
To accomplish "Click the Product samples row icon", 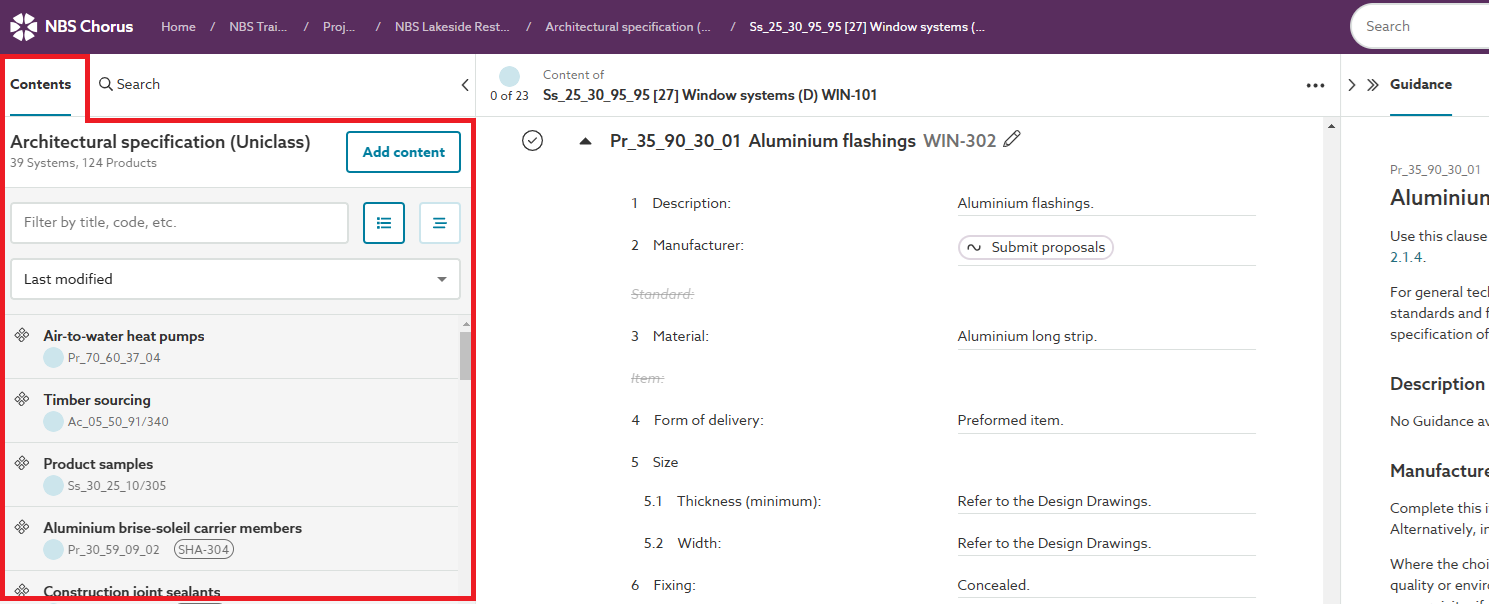I will (22, 464).
